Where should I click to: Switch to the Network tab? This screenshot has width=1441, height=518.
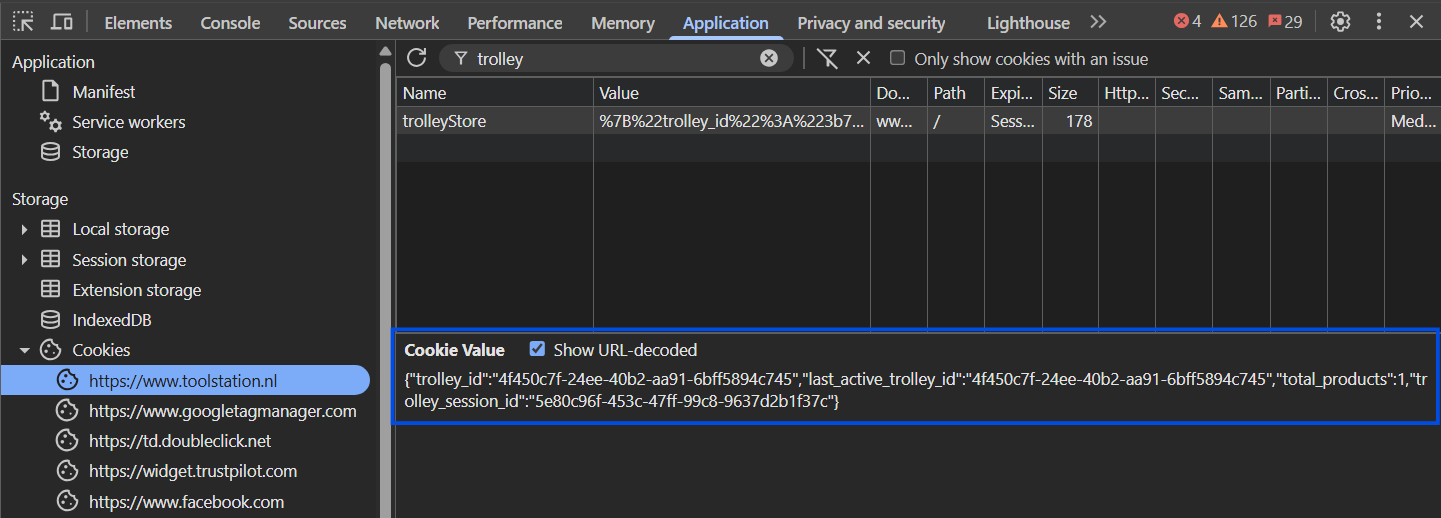pos(407,23)
